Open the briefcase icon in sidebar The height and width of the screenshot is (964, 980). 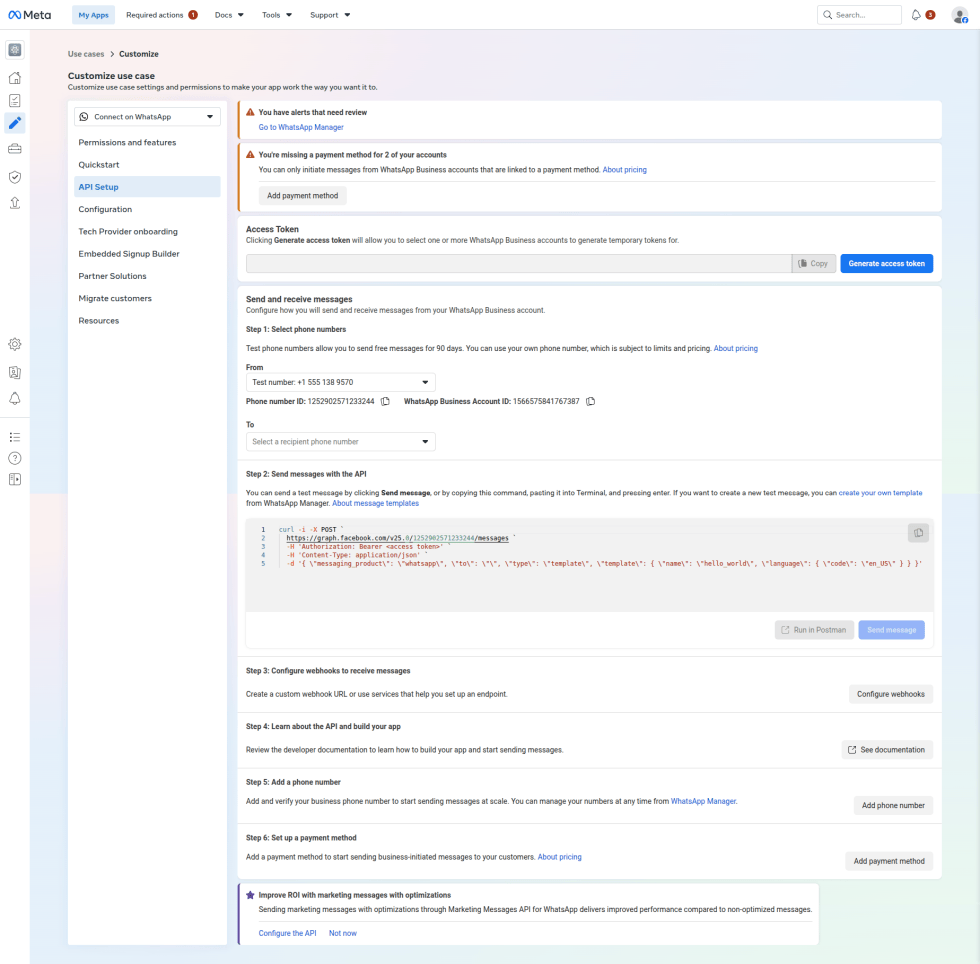point(15,149)
